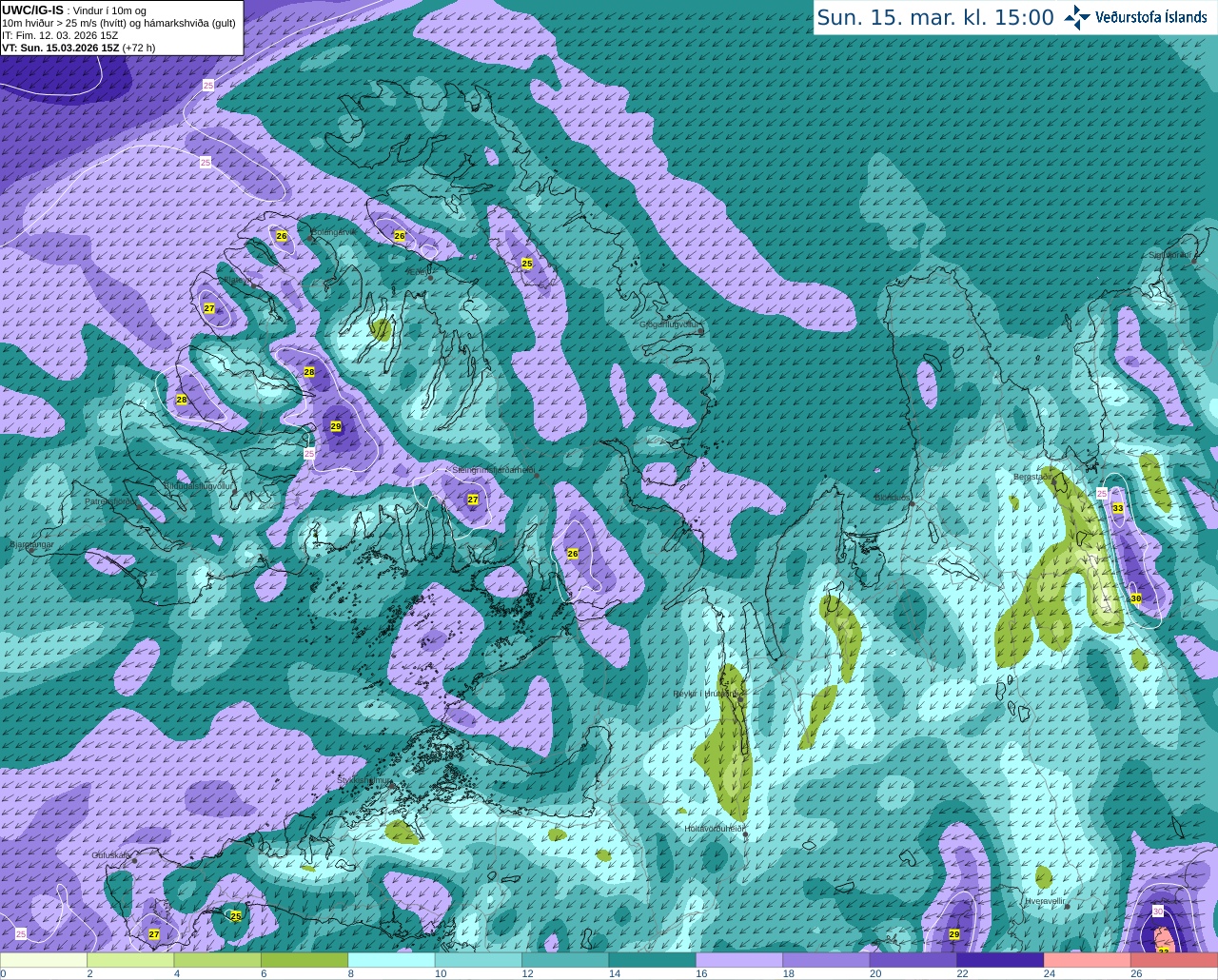Click the pink legend swatch between 24 and 26

coord(1088,960)
